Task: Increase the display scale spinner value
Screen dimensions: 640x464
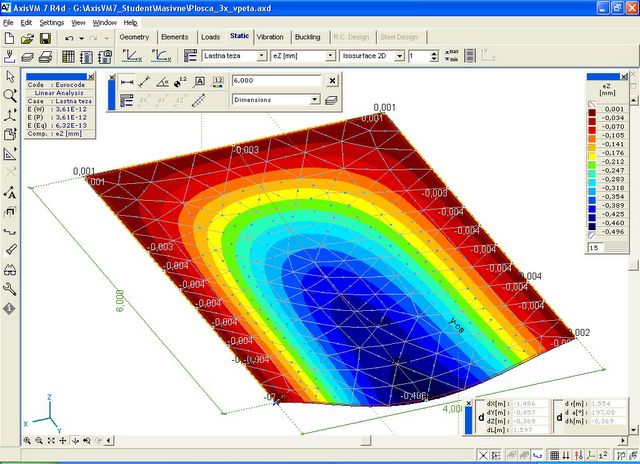Action: pos(434,53)
